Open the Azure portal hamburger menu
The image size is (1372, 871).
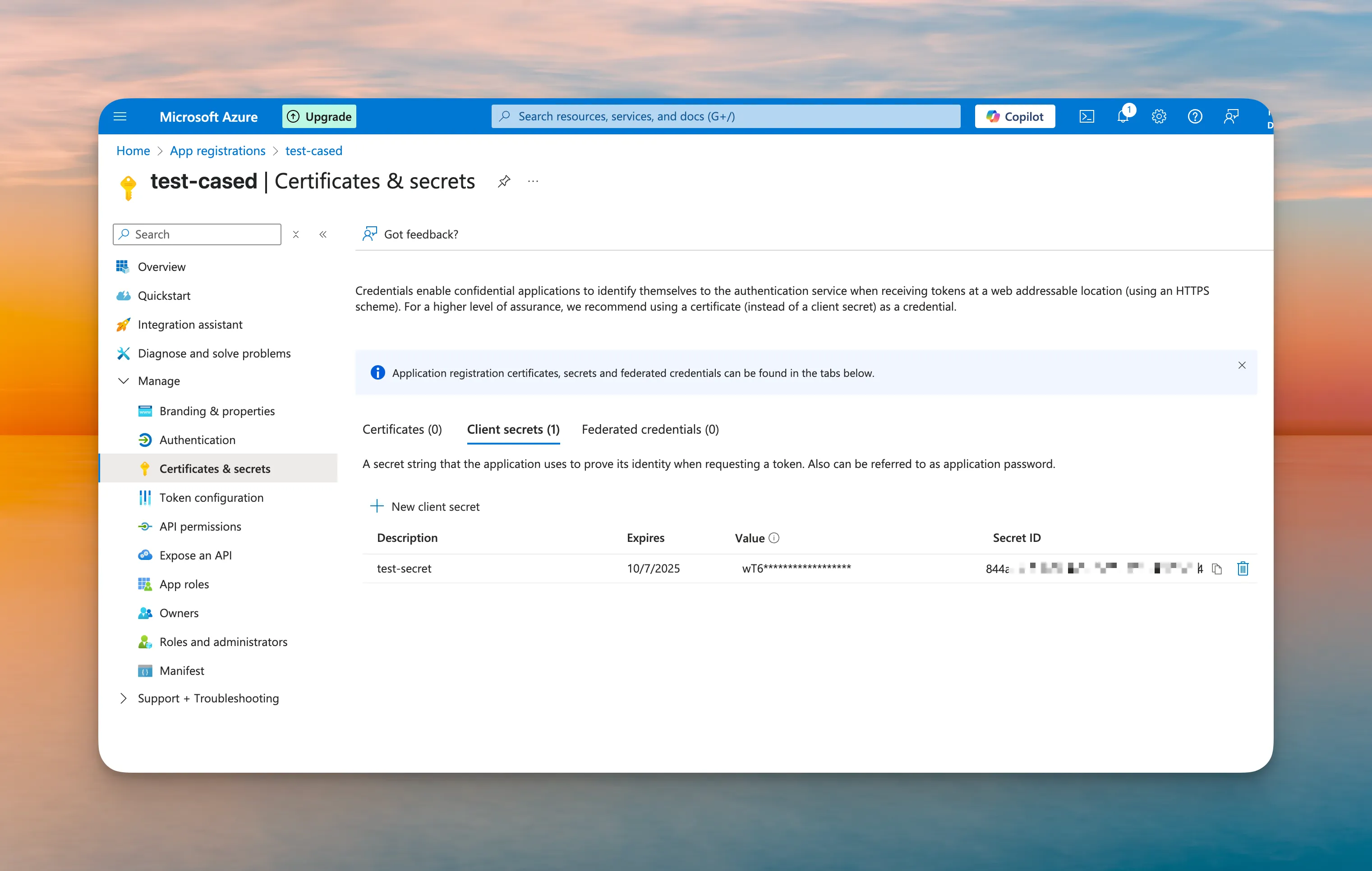120,116
